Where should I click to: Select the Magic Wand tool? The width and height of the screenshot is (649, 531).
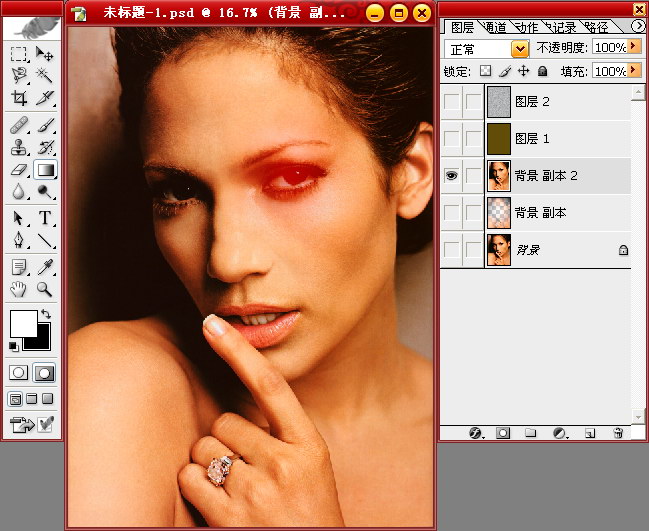[44, 75]
